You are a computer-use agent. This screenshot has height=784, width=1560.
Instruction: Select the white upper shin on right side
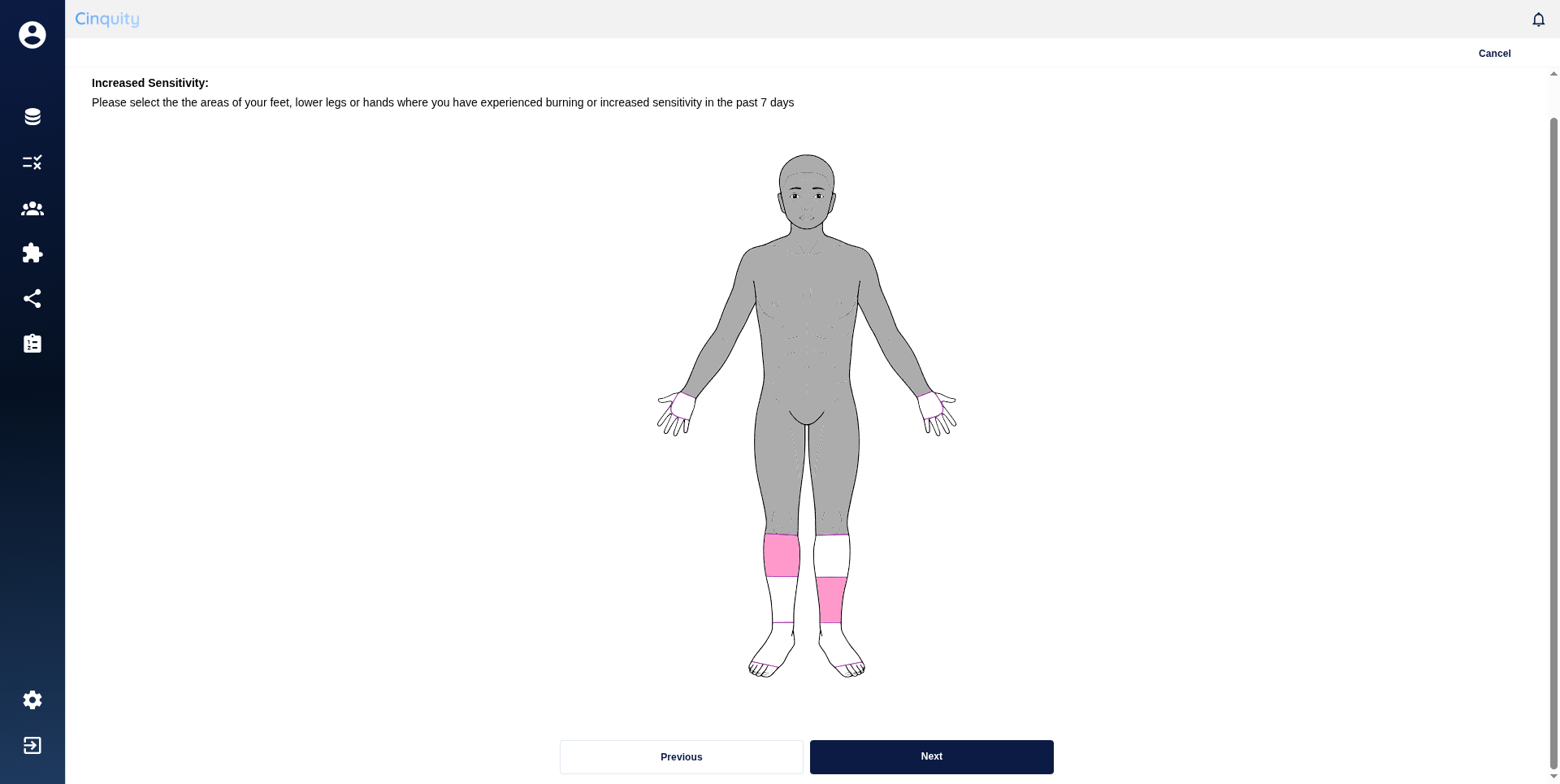[x=831, y=557]
